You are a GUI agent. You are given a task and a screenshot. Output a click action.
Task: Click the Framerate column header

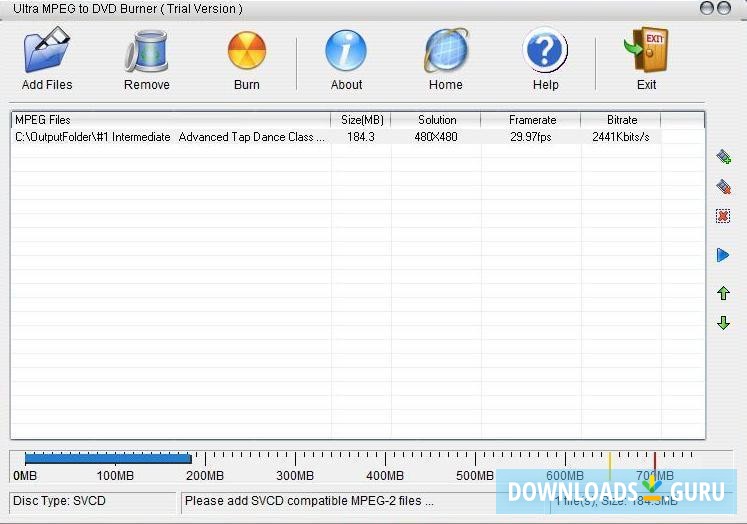pyautogui.click(x=531, y=120)
